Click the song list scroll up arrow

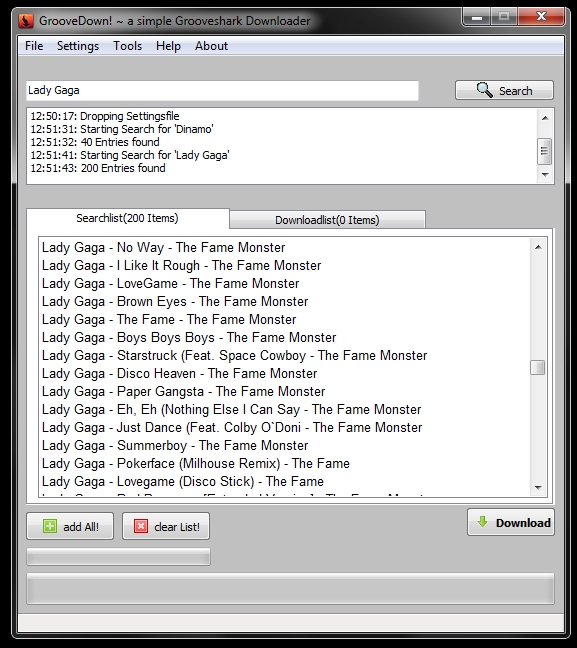538,247
